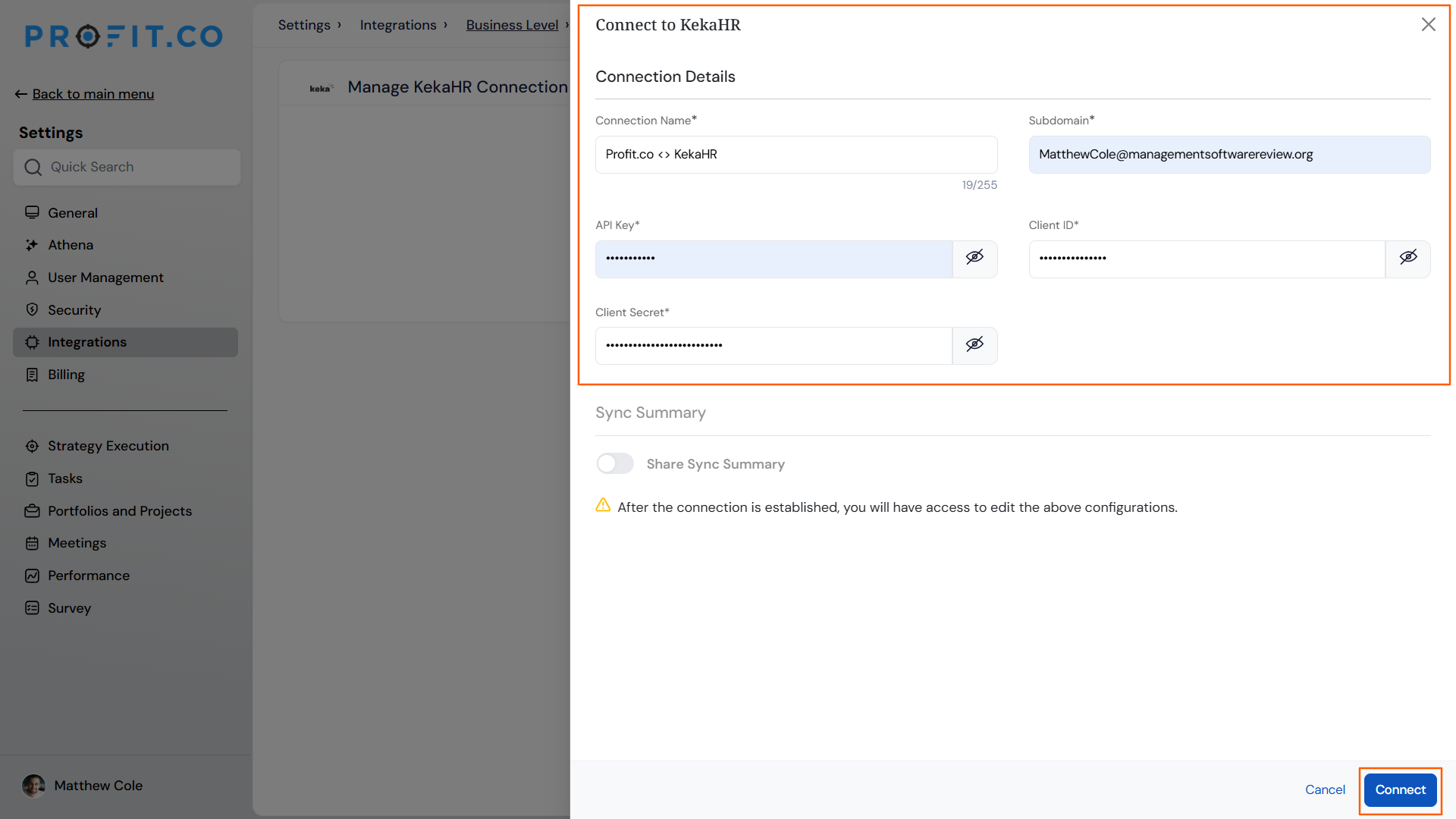Click Cancel in the dialog footer
The image size is (1456, 819).
point(1325,789)
